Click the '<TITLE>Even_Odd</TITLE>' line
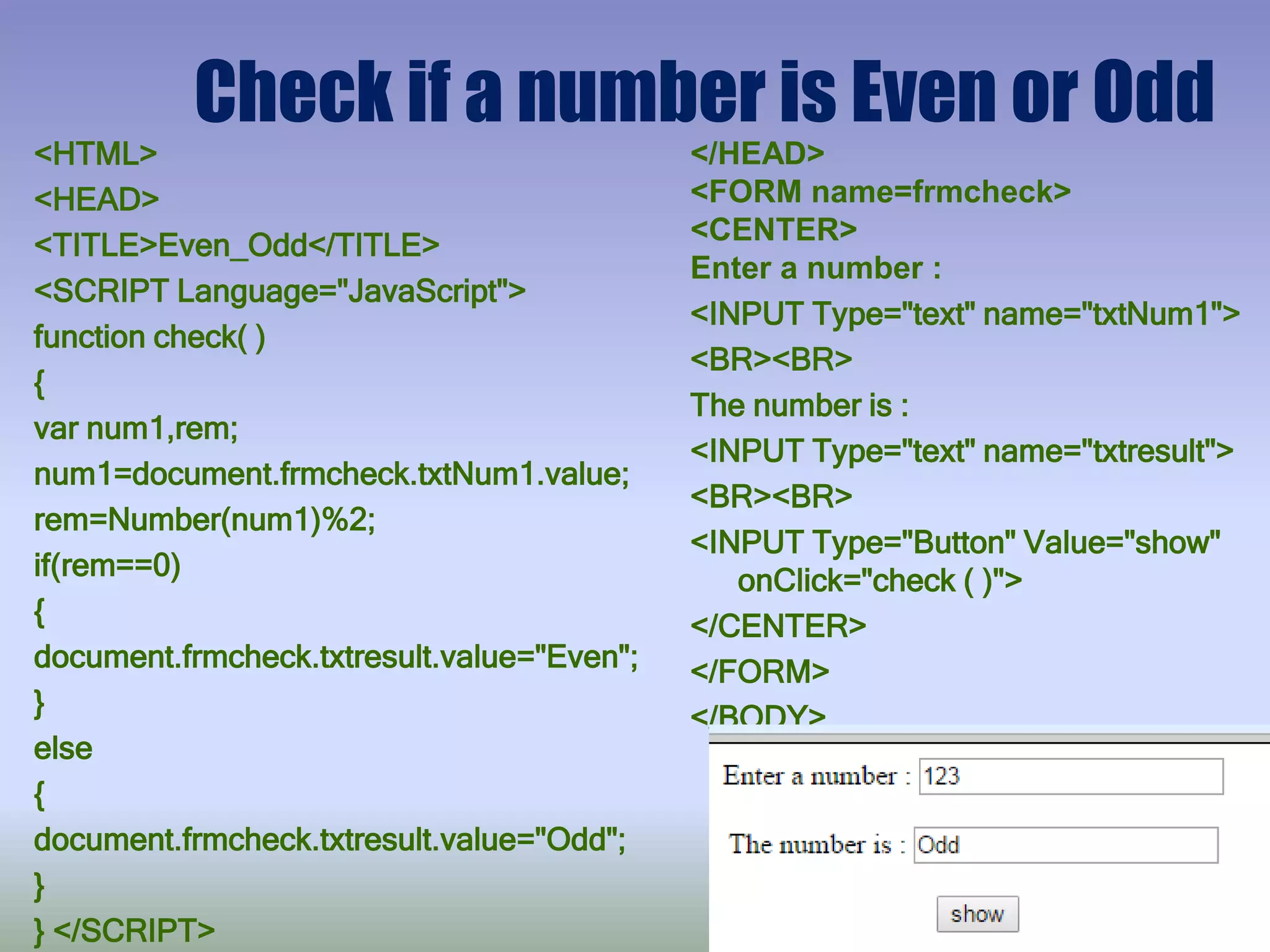The image size is (1270, 952). pyautogui.click(x=237, y=245)
